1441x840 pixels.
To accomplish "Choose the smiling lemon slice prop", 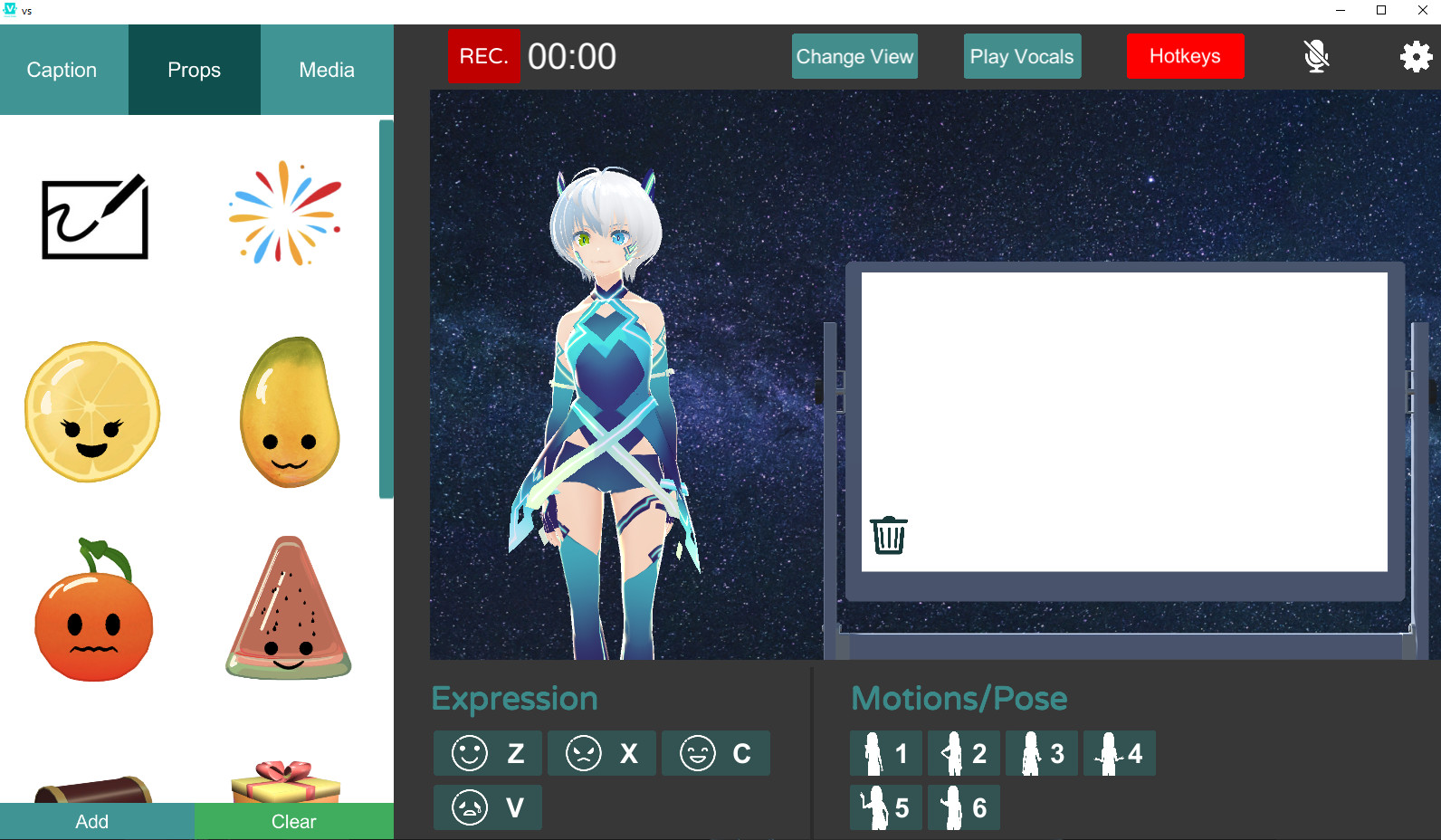I will tap(92, 412).
